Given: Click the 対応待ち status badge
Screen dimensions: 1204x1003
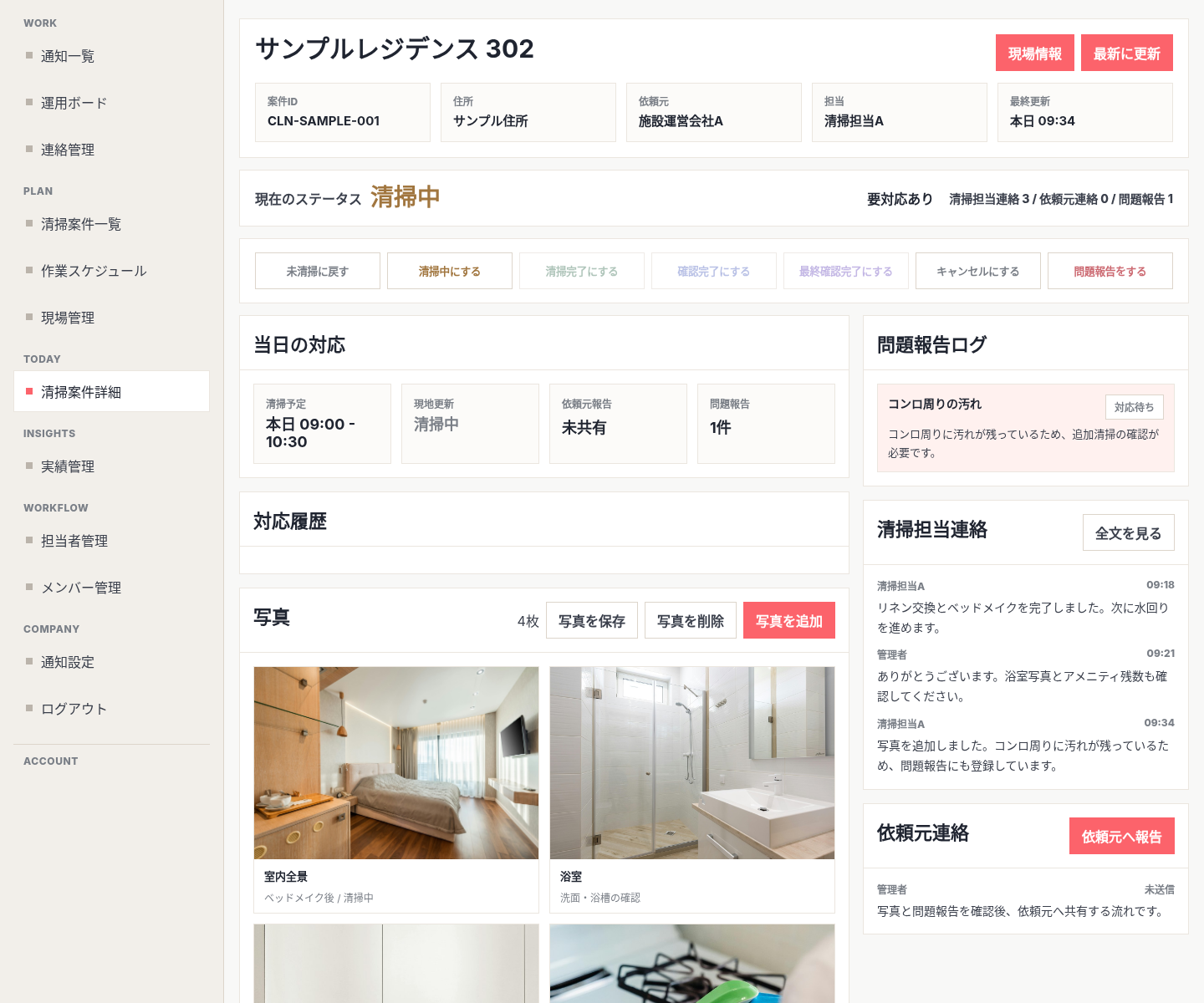Looking at the screenshot, I should pos(1135,407).
